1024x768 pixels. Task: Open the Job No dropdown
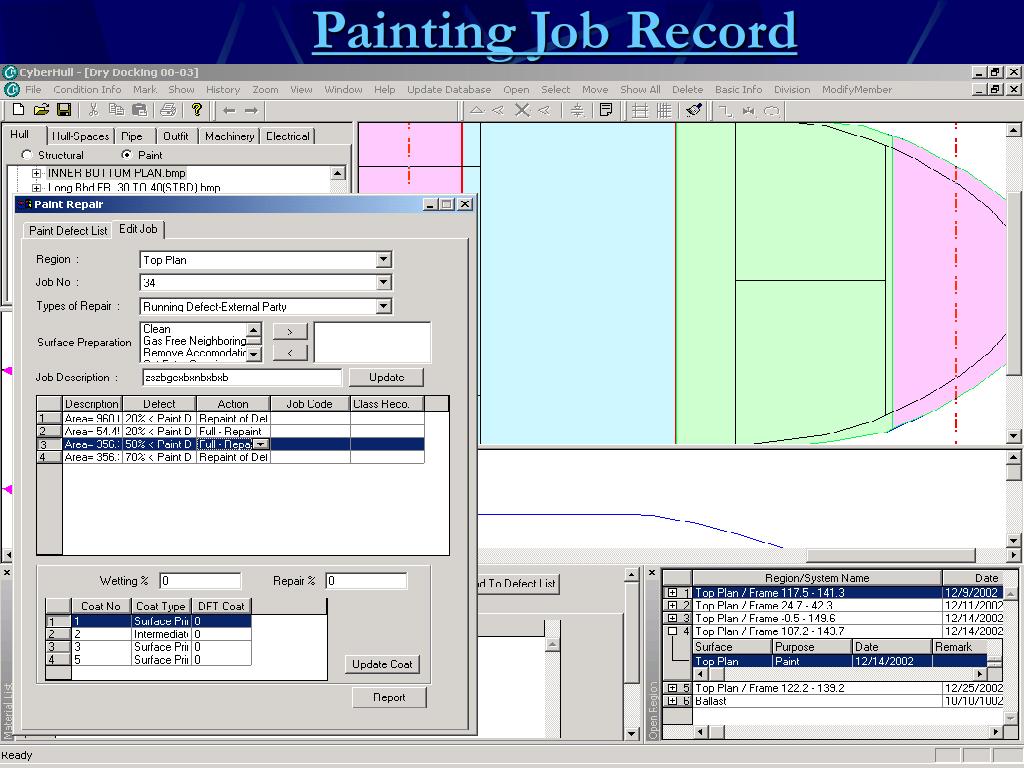[x=383, y=282]
